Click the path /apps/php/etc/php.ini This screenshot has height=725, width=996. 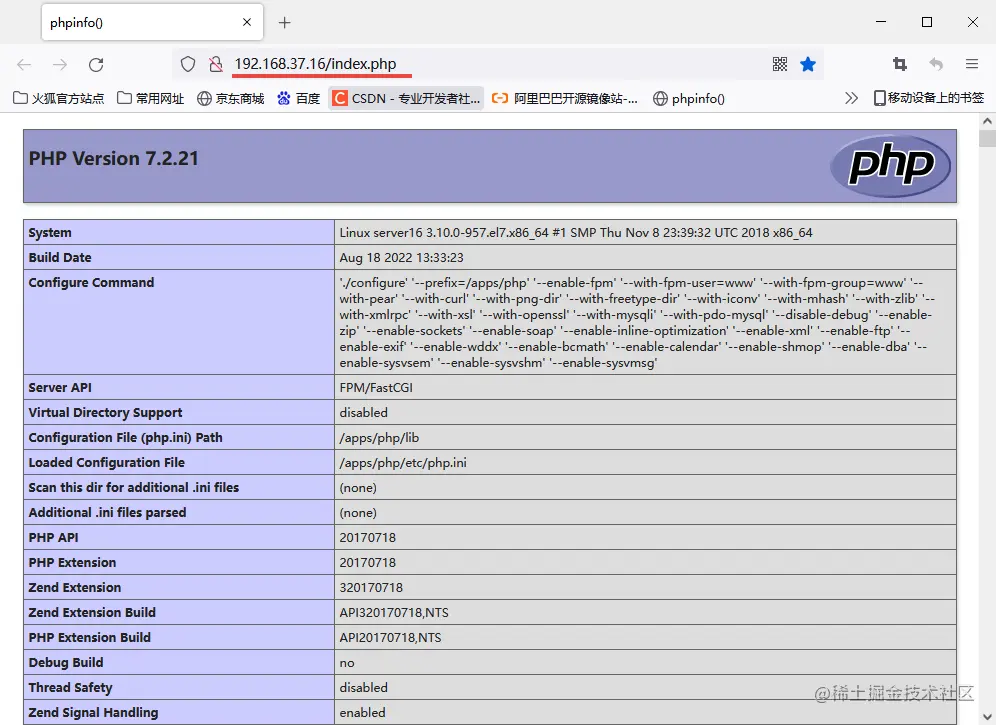tap(403, 463)
